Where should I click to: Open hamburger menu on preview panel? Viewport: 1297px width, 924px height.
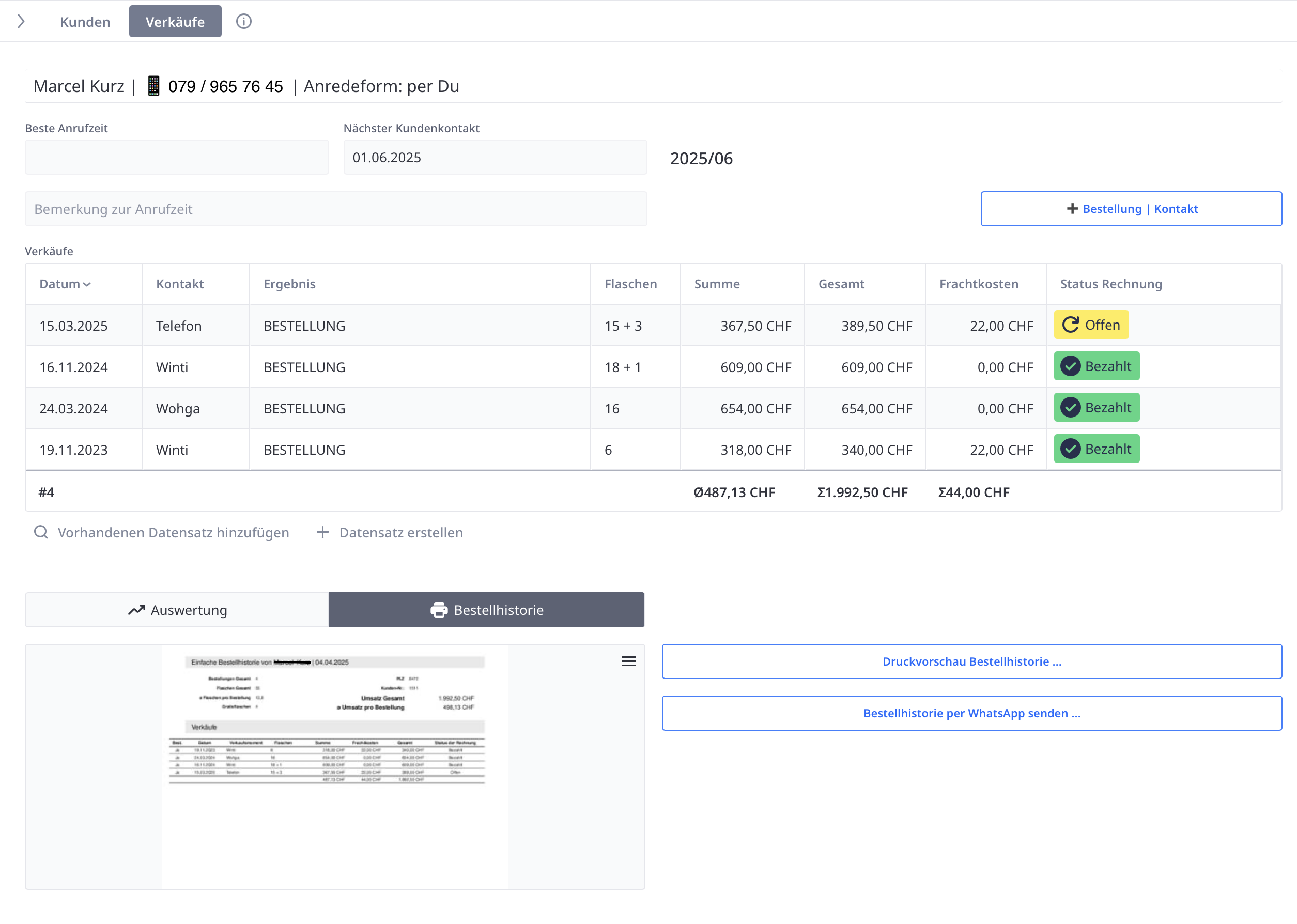(628, 661)
